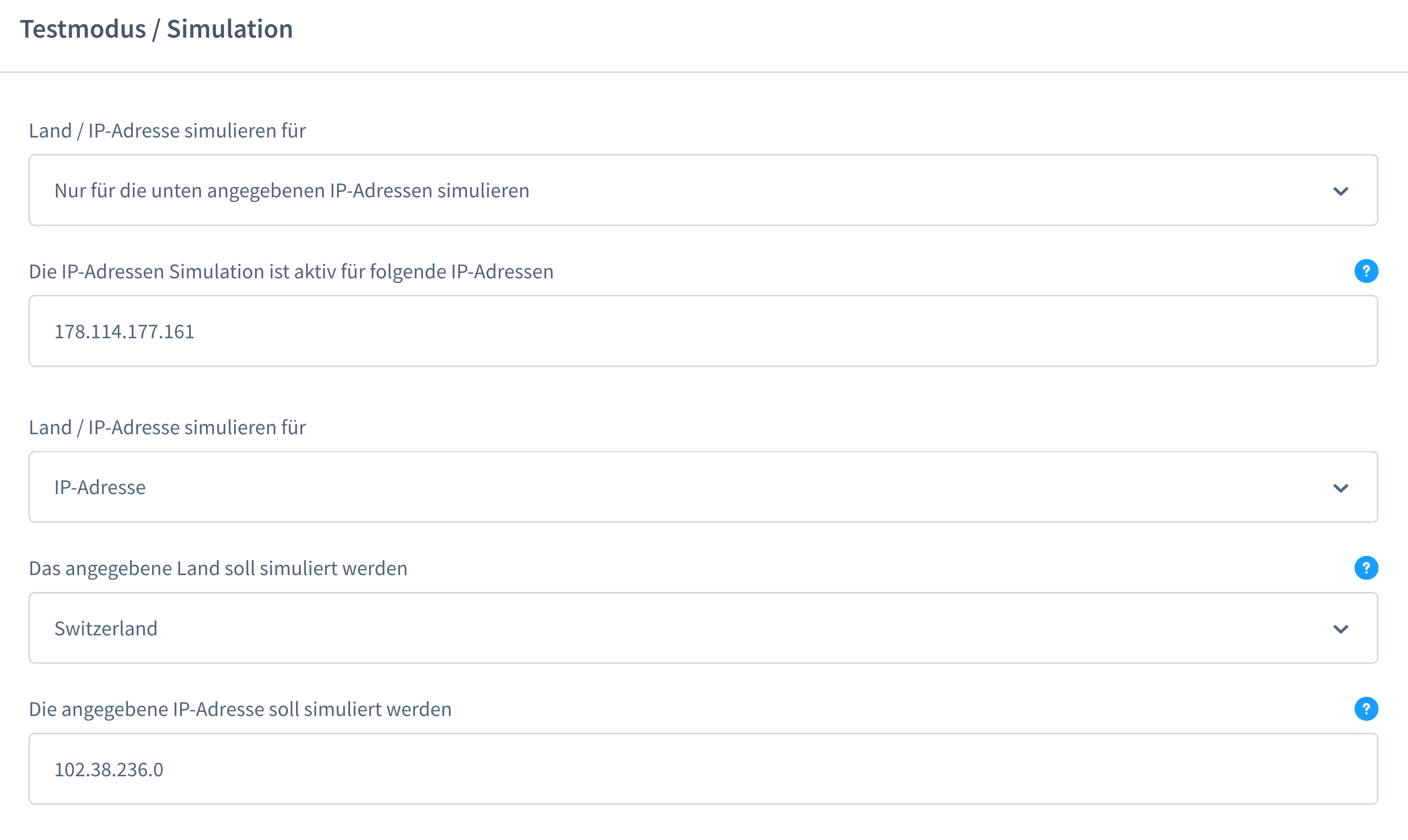Open help icon for simulated IP-Adresse field
1408x840 pixels.
click(x=1365, y=709)
